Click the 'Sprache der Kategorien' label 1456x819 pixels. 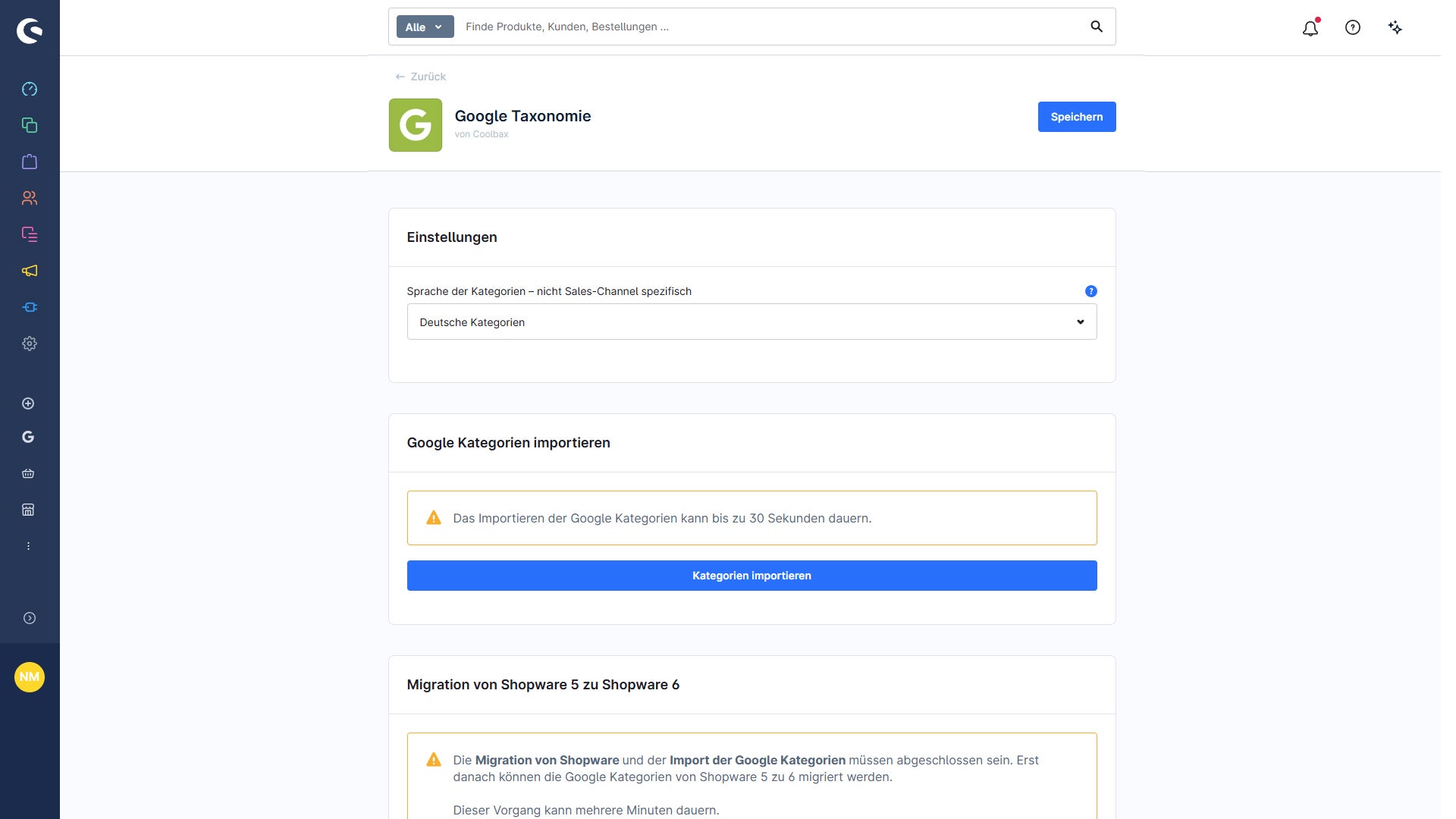[549, 291]
